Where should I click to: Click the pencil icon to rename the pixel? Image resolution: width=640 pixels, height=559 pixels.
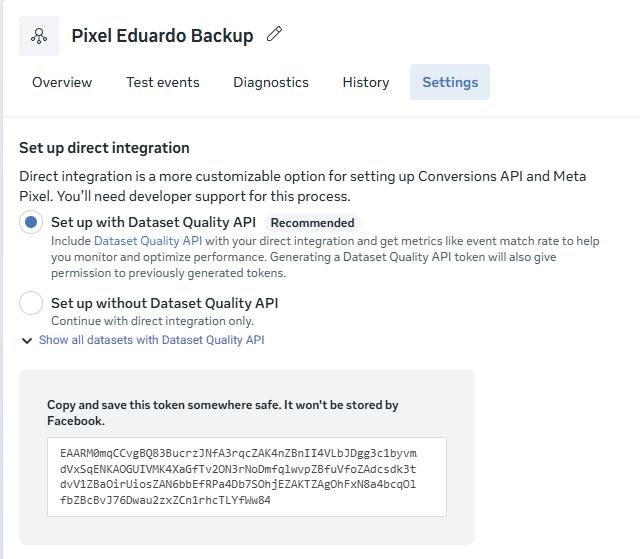[x=275, y=35]
